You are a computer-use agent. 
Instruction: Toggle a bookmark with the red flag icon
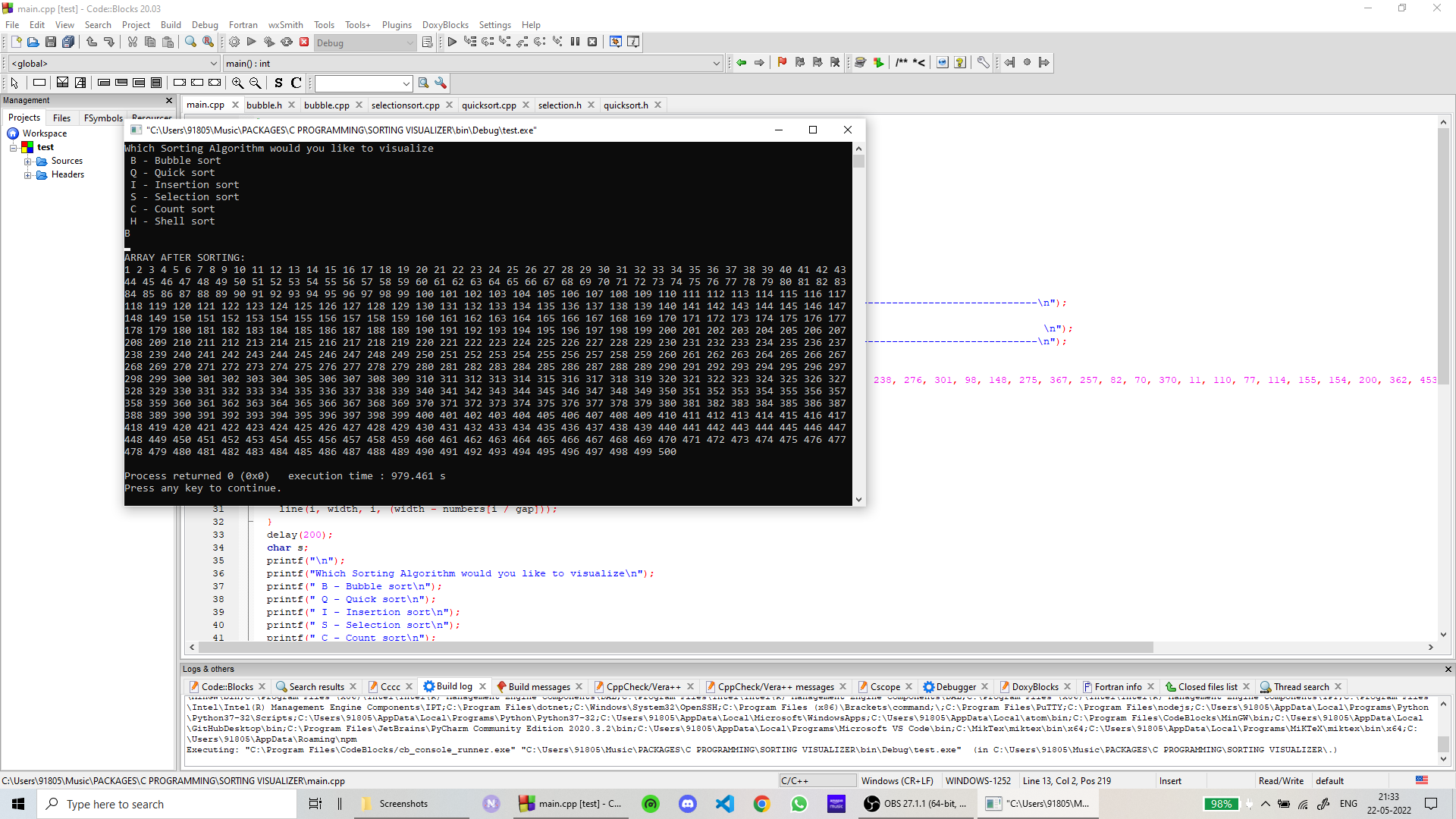point(782,62)
